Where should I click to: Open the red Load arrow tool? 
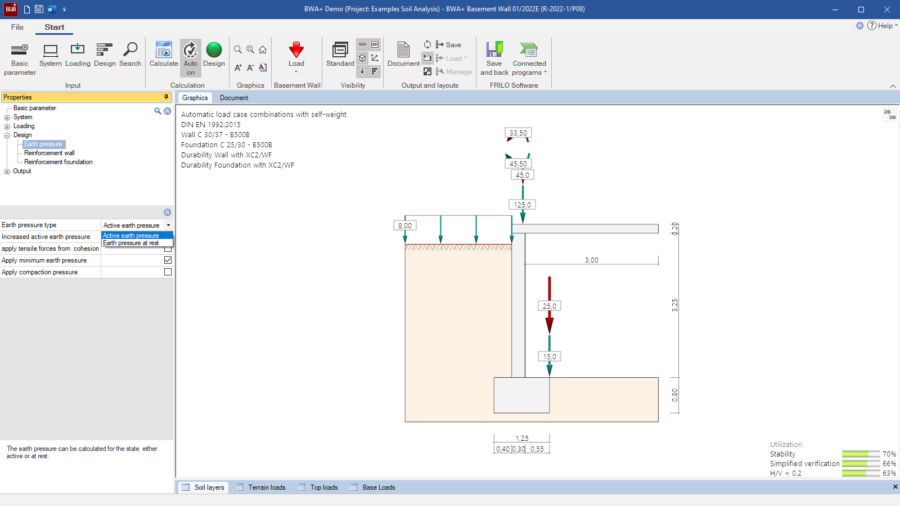click(296, 57)
